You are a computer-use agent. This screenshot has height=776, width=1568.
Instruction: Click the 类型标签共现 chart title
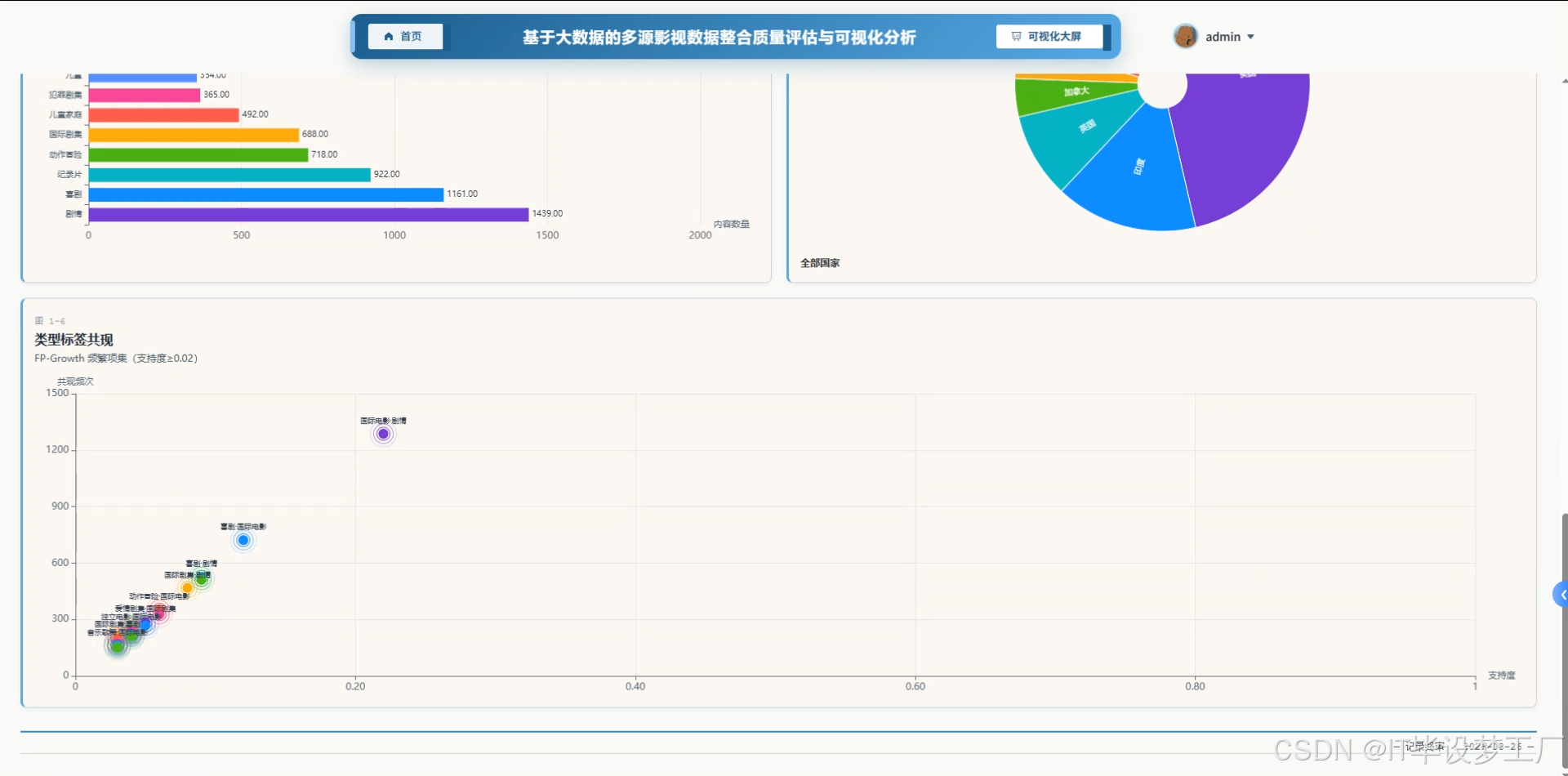pos(73,340)
